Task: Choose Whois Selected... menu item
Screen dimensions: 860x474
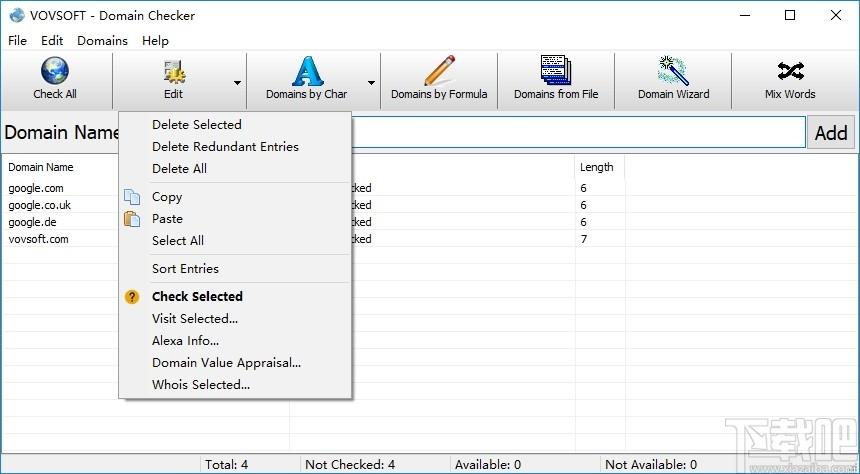Action: click(x=235, y=385)
